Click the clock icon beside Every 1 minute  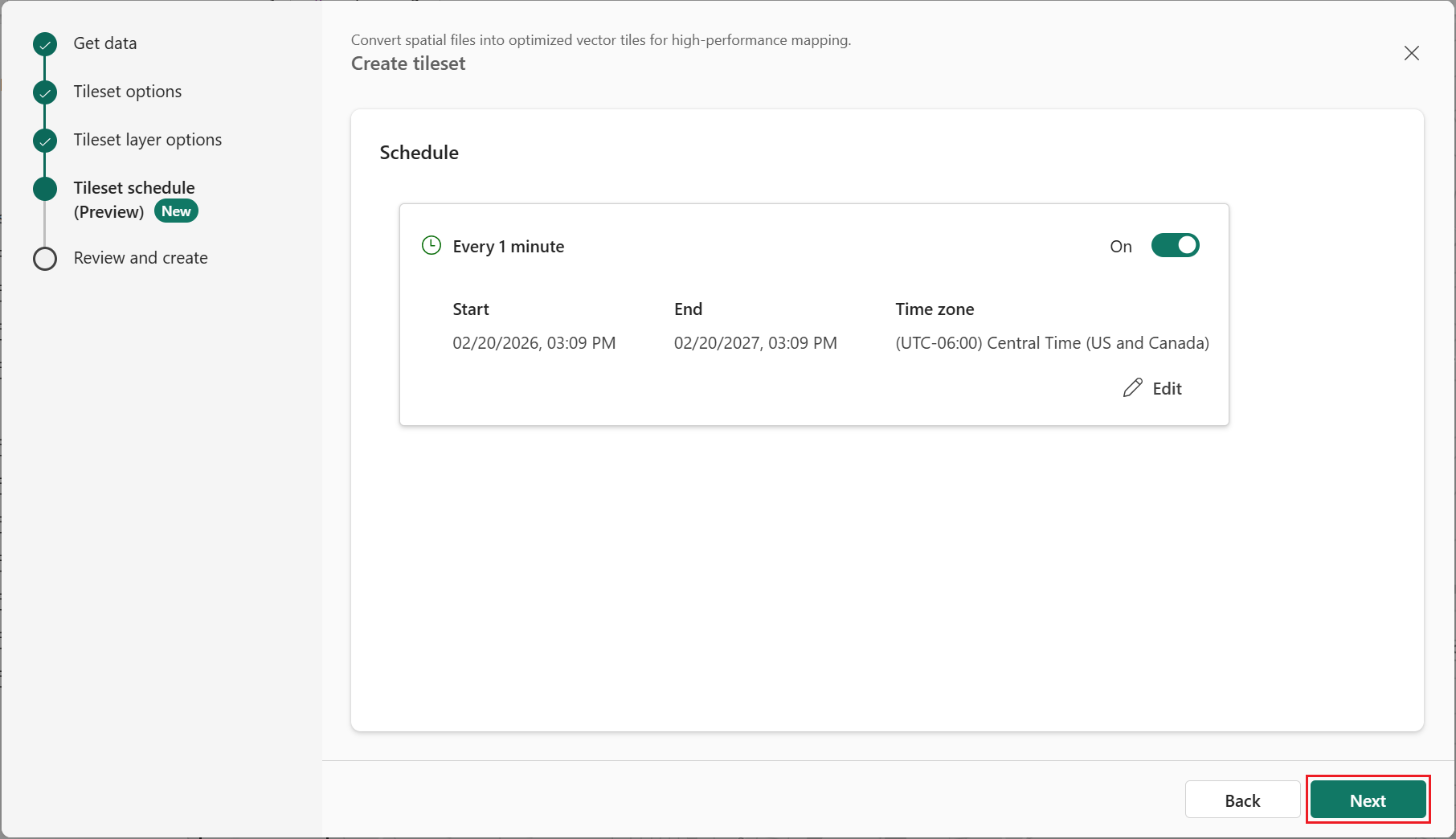pyautogui.click(x=431, y=245)
